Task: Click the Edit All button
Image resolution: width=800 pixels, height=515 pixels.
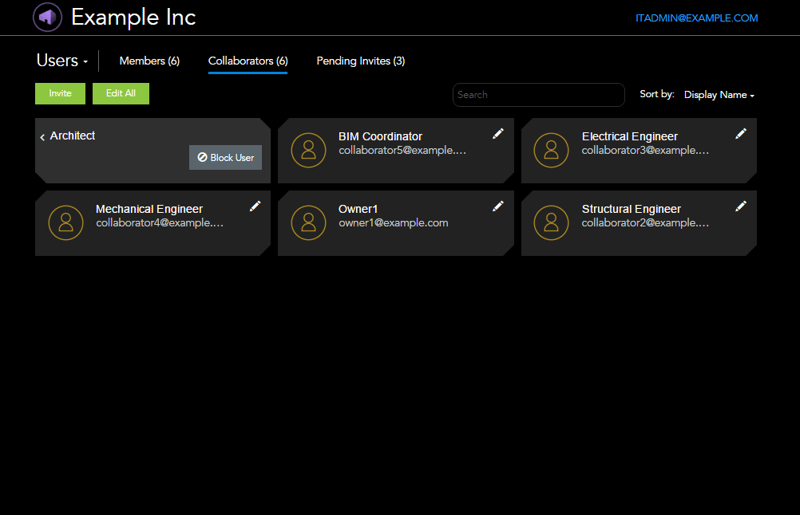Action: (121, 93)
